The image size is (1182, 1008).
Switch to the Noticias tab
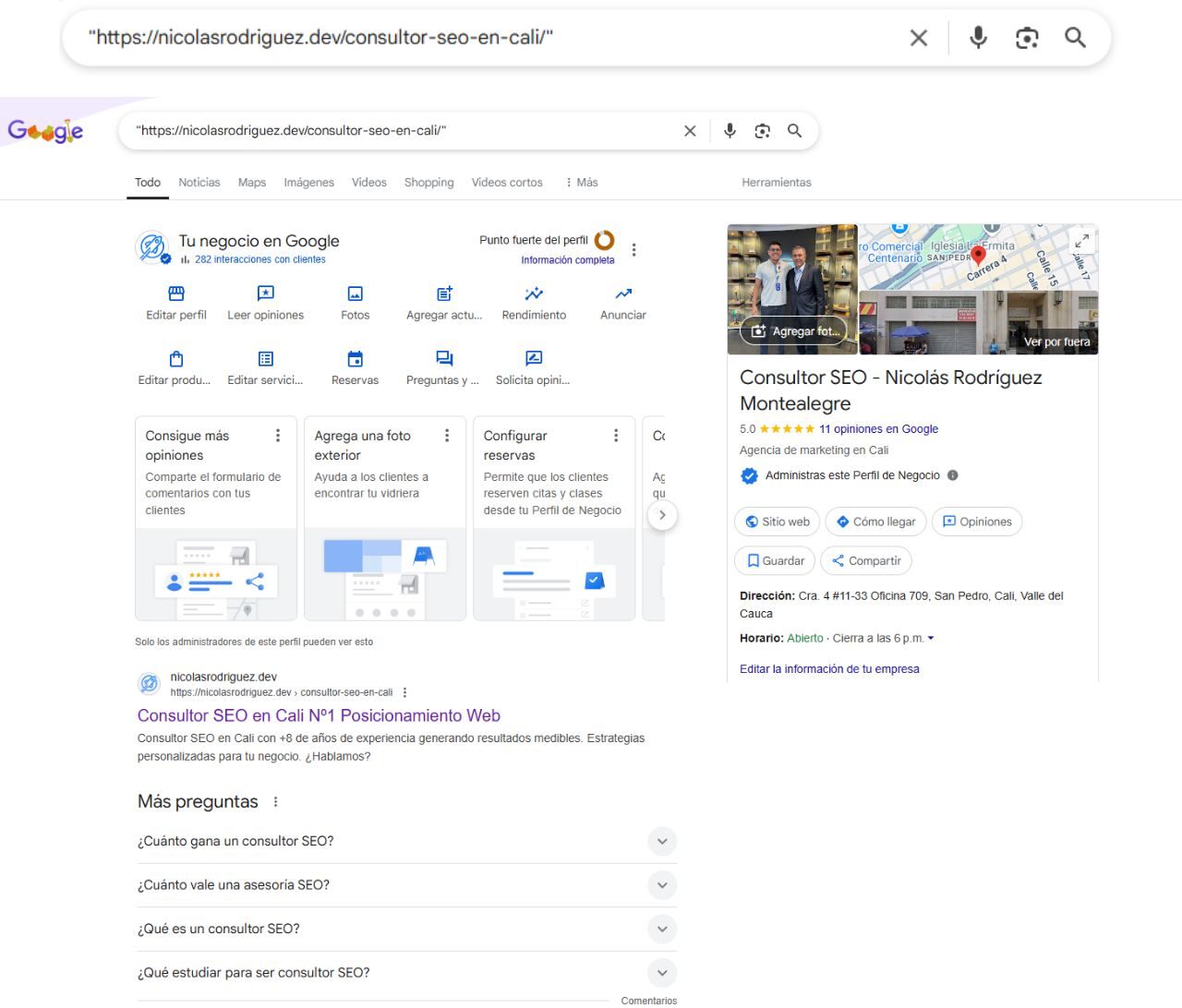click(x=199, y=183)
